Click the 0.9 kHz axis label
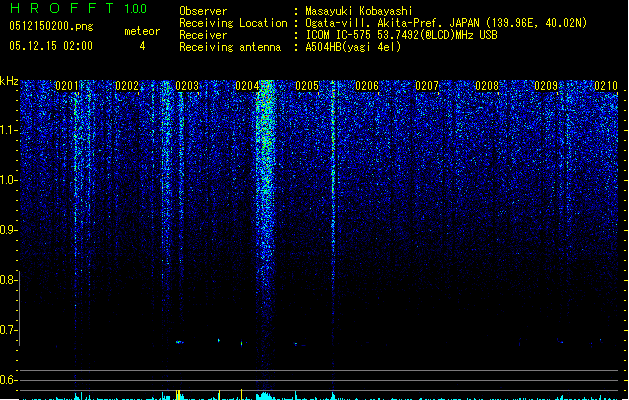This screenshot has width=629, height=400. pos(8,230)
